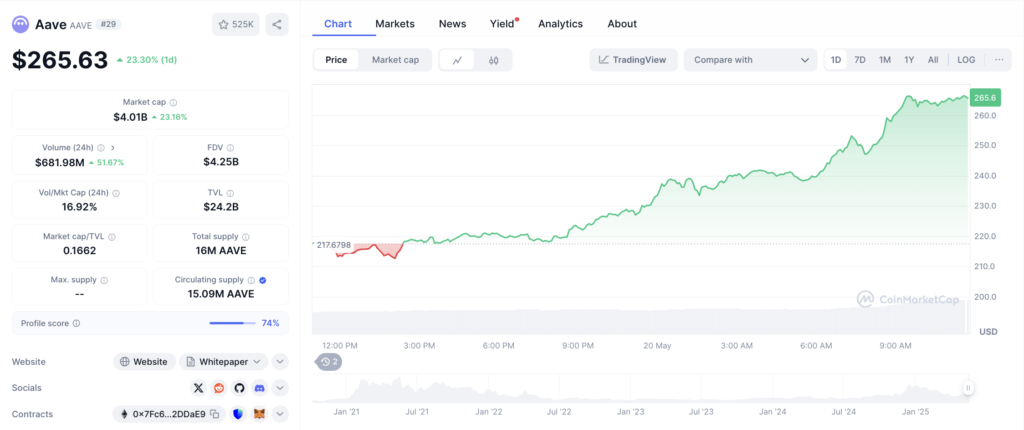Click the #29 rank badge
This screenshot has width=1024, height=430.
(x=108, y=24)
